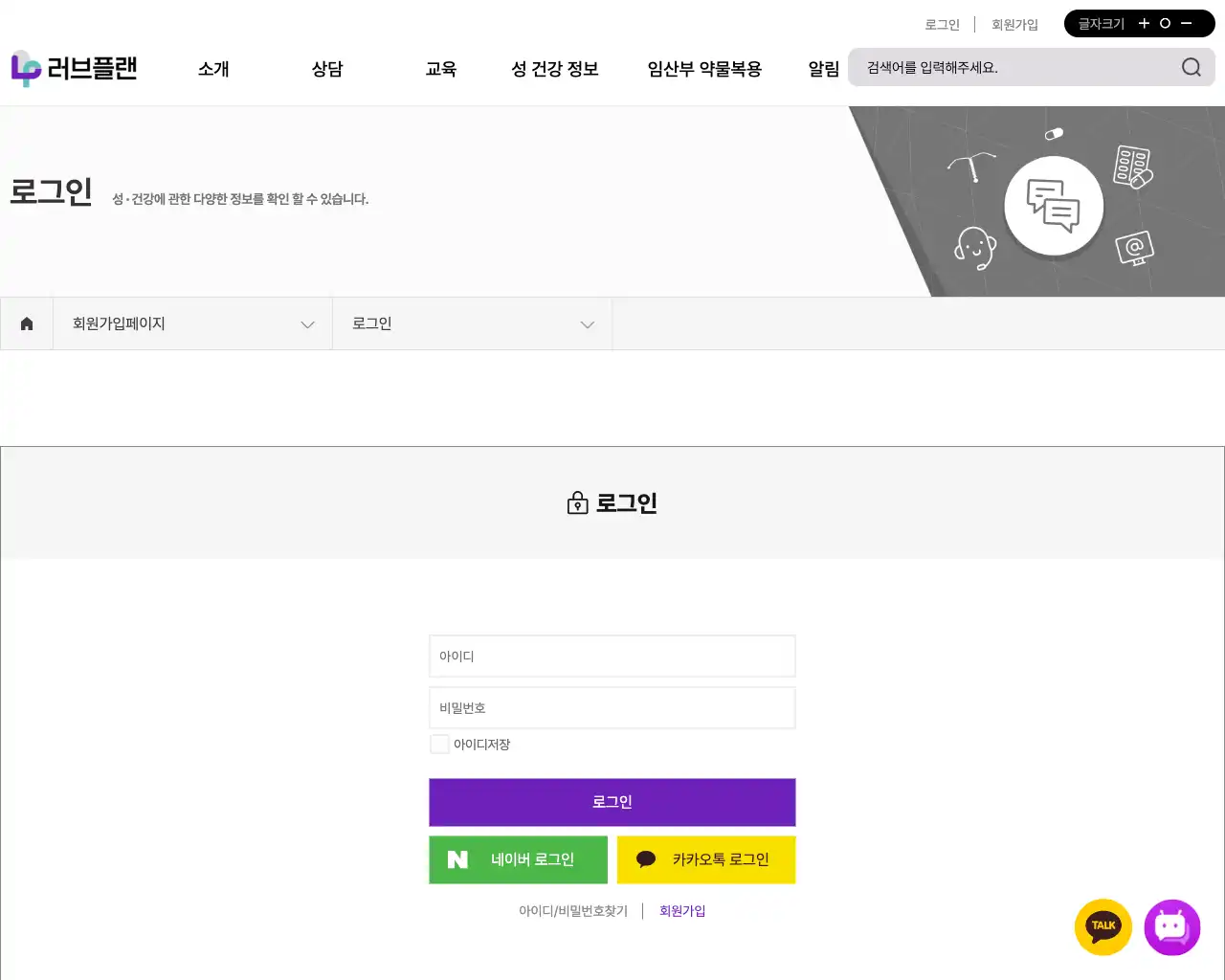
Task: Click the search magnifier icon
Action: (x=1191, y=67)
